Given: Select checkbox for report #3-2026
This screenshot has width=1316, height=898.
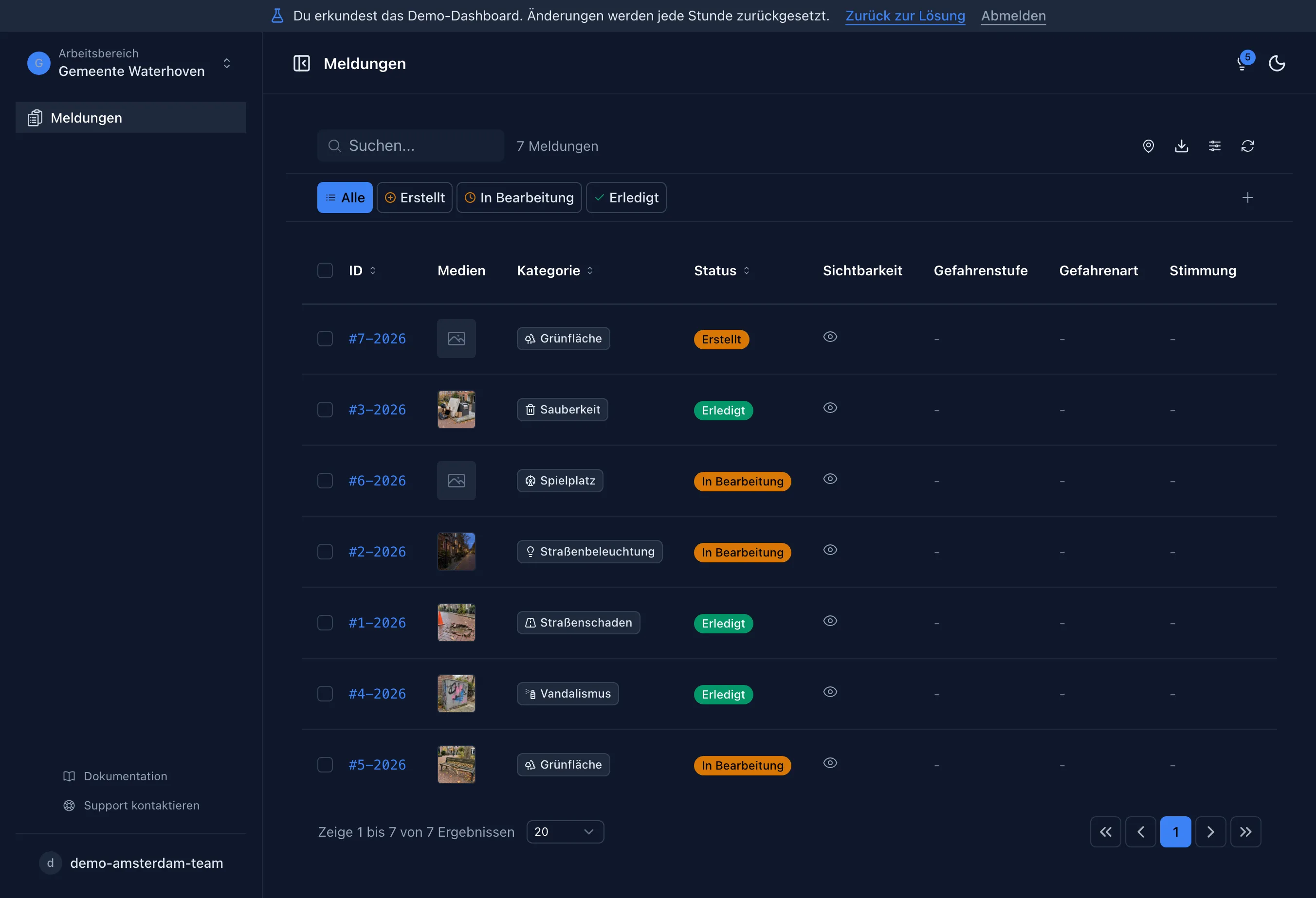Looking at the screenshot, I should coord(325,410).
